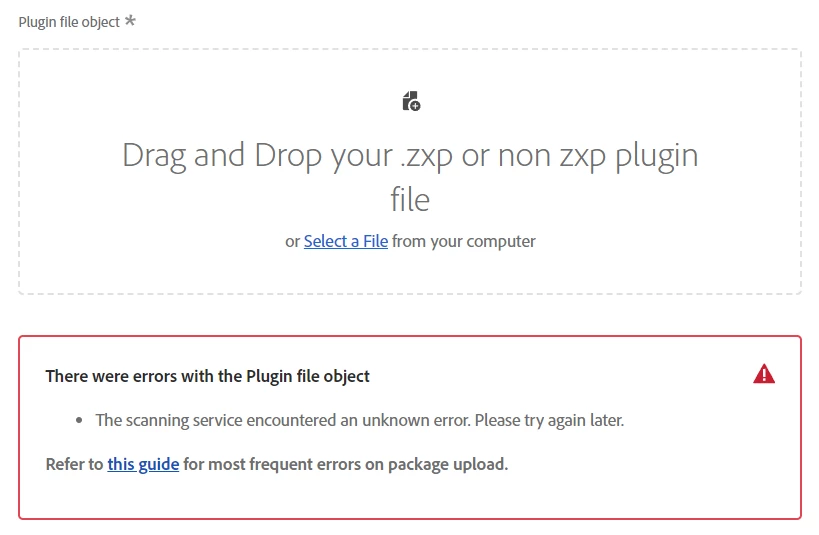The width and height of the screenshot is (819, 535).
Task: Click the Drag and Drop your .zxp heading
Action: click(410, 177)
